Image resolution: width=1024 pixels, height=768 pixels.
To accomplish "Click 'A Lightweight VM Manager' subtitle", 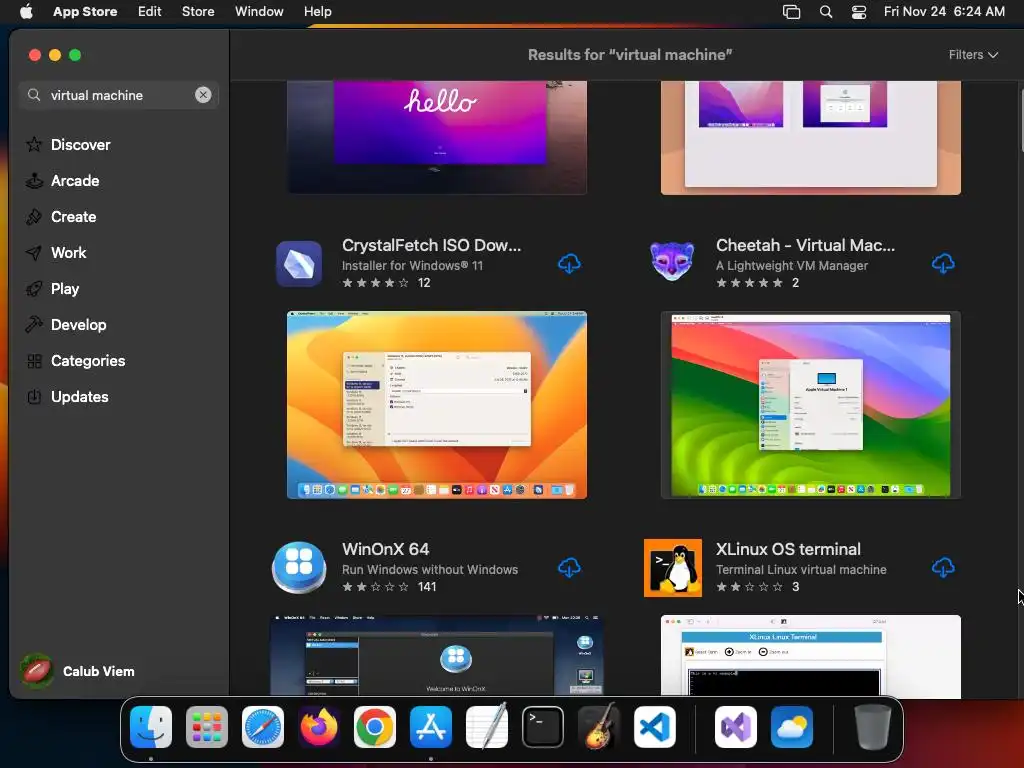I will (792, 266).
